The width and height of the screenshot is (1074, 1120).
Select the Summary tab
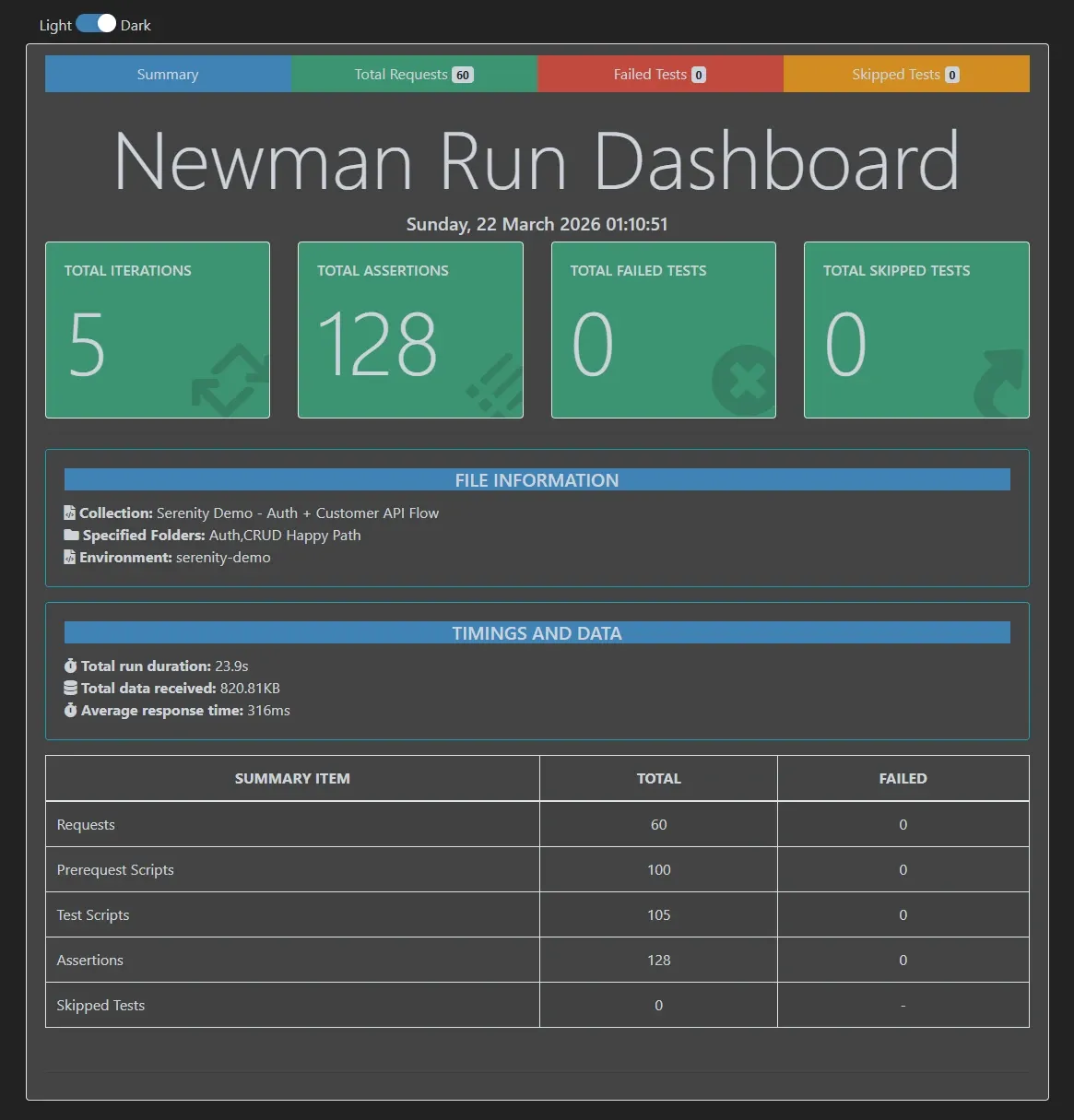point(168,74)
